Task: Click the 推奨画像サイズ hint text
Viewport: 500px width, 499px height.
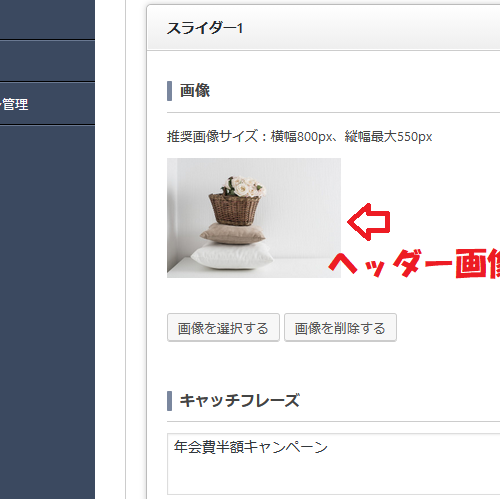Action: [x=299, y=136]
